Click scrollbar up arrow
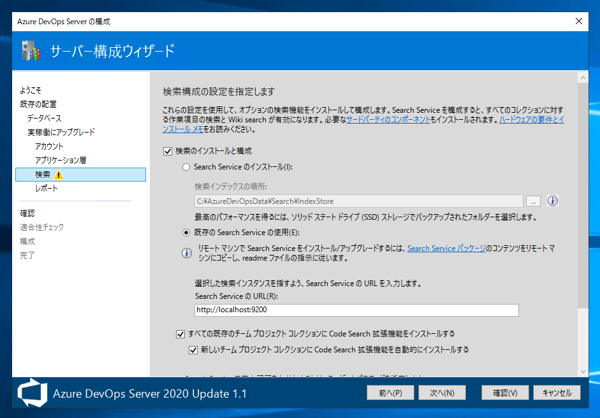The height and width of the screenshot is (418, 600). pyautogui.click(x=583, y=78)
